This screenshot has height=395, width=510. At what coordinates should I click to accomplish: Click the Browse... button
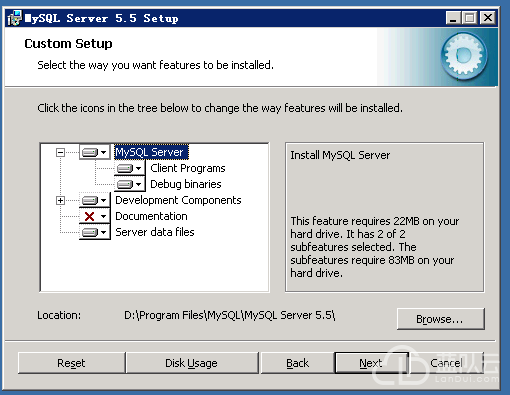point(440,319)
